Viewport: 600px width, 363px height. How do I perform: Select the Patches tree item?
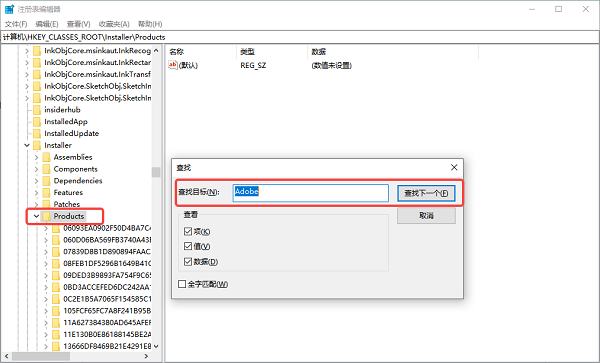pos(67,205)
